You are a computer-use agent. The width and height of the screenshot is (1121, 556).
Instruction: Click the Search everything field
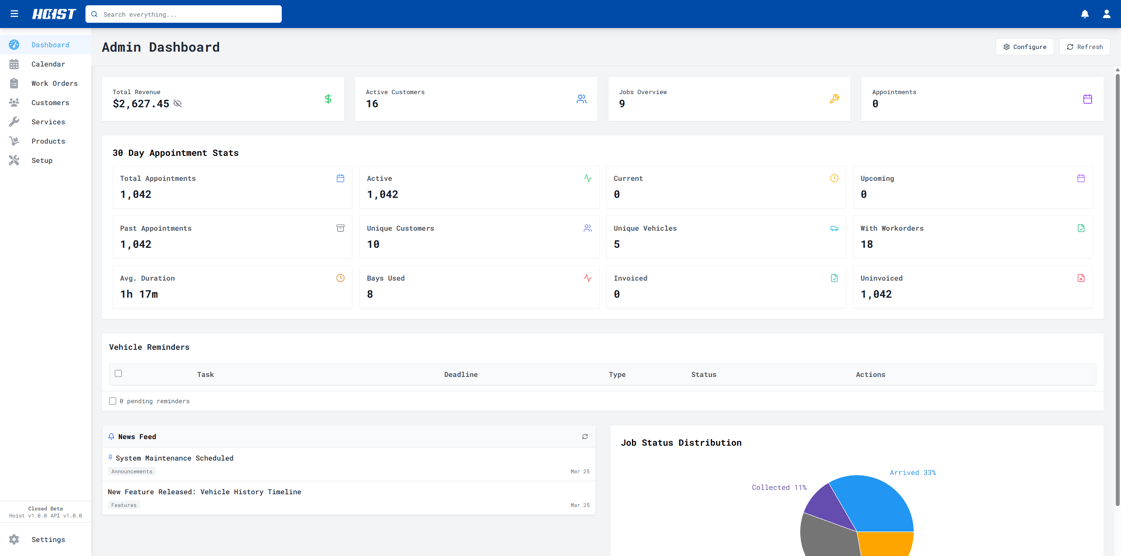[x=184, y=14]
